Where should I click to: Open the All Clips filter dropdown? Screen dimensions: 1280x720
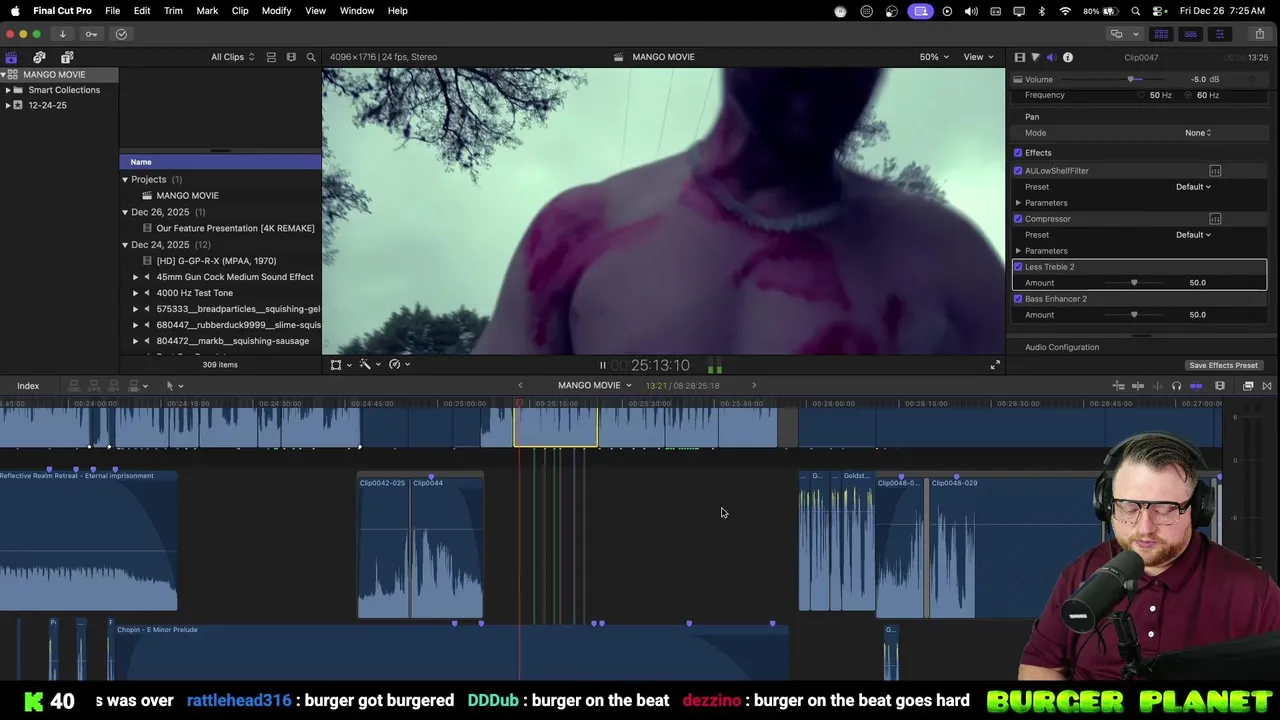232,57
